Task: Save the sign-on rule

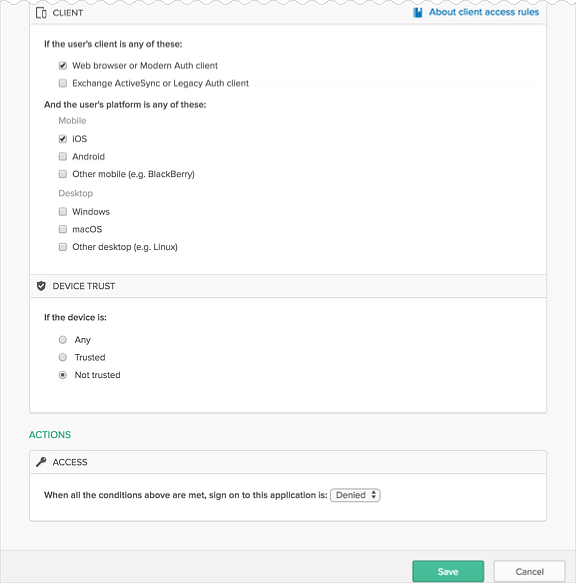Action: 448,571
